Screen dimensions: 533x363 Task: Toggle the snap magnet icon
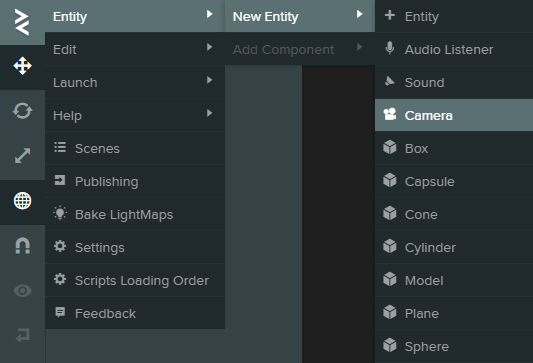click(x=22, y=246)
